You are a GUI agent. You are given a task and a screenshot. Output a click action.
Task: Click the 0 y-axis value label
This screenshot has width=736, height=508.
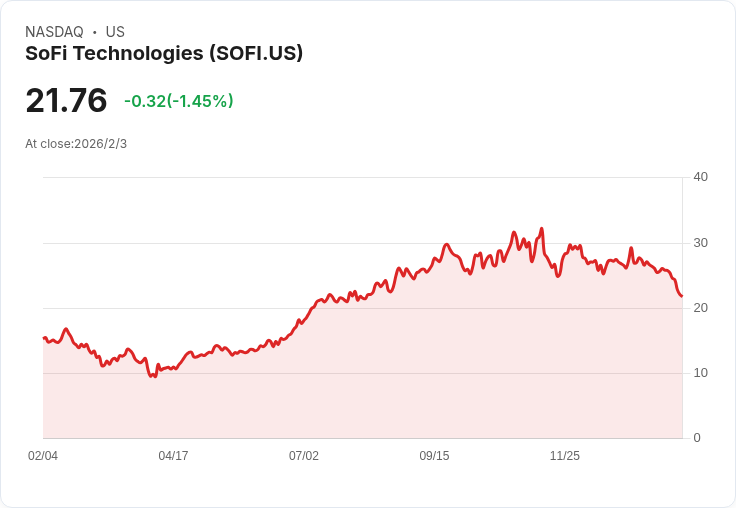tap(697, 438)
